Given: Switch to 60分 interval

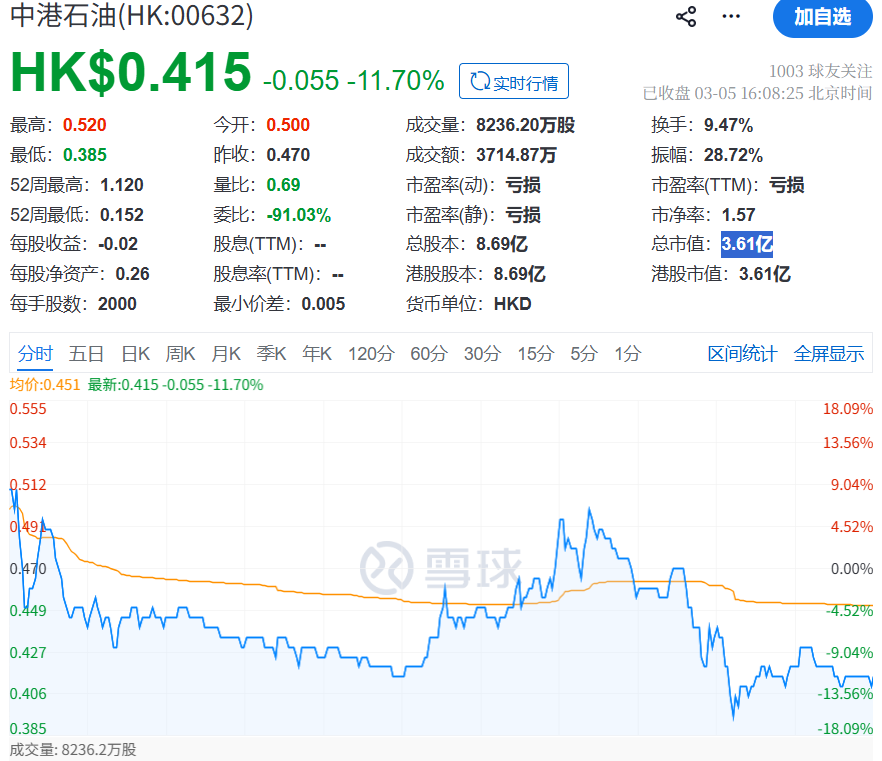Looking at the screenshot, I should 428,353.
